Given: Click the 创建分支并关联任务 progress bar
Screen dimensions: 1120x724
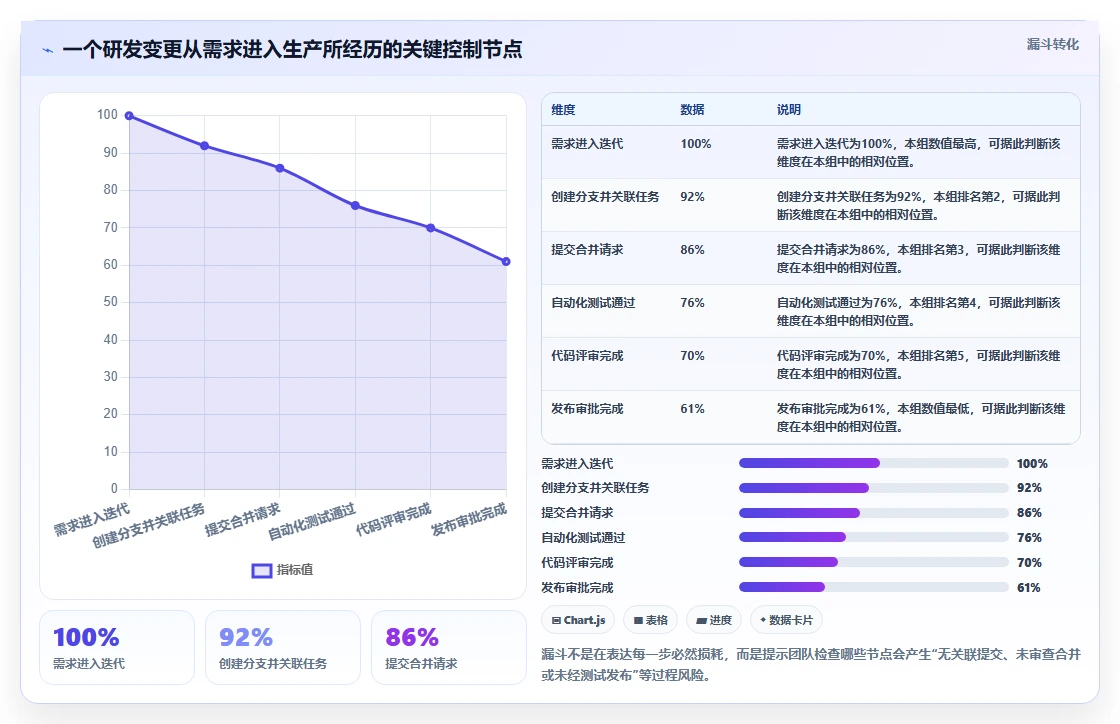Looking at the screenshot, I should (874, 488).
